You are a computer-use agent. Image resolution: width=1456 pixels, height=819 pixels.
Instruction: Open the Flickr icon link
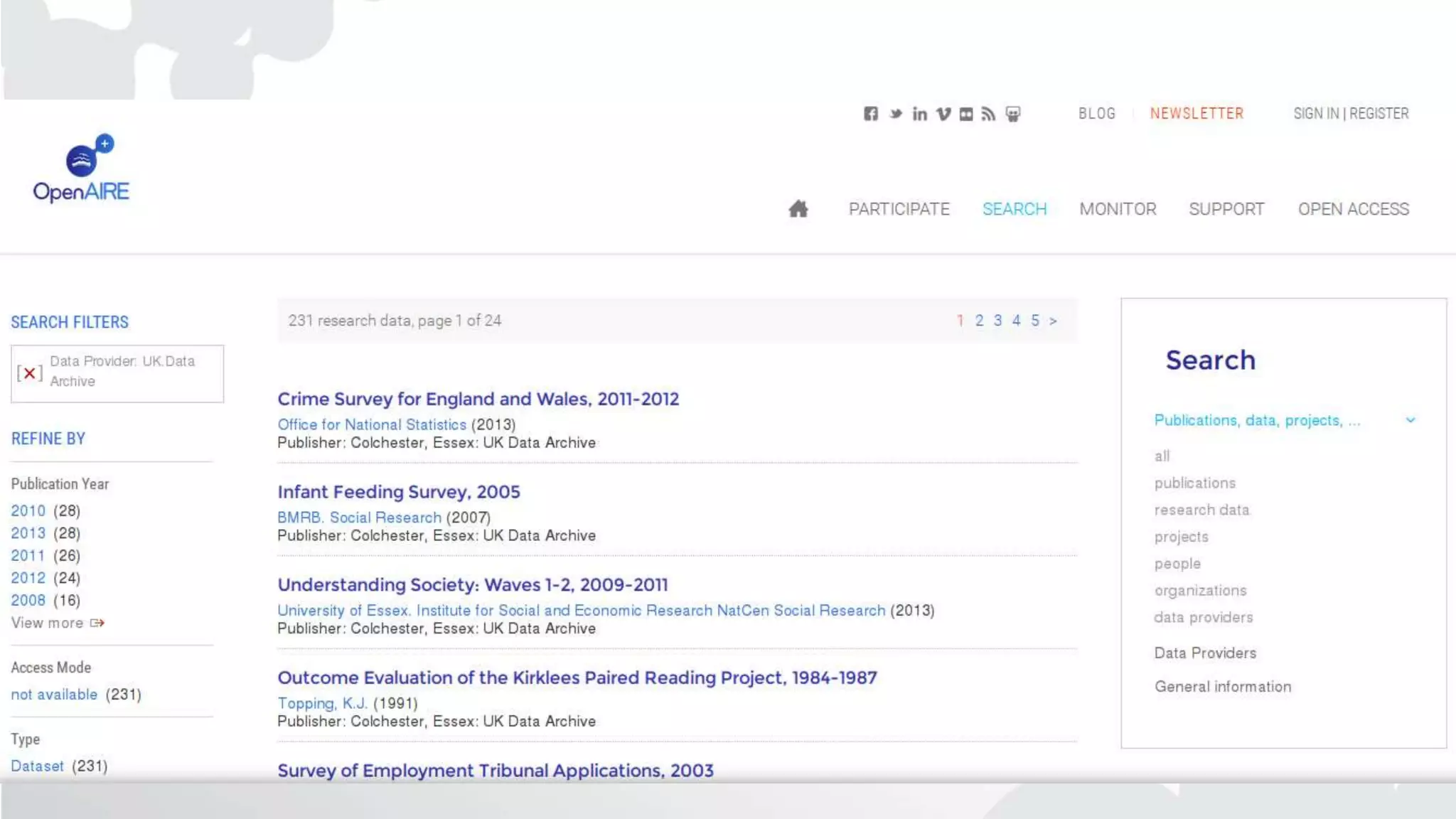(965, 114)
